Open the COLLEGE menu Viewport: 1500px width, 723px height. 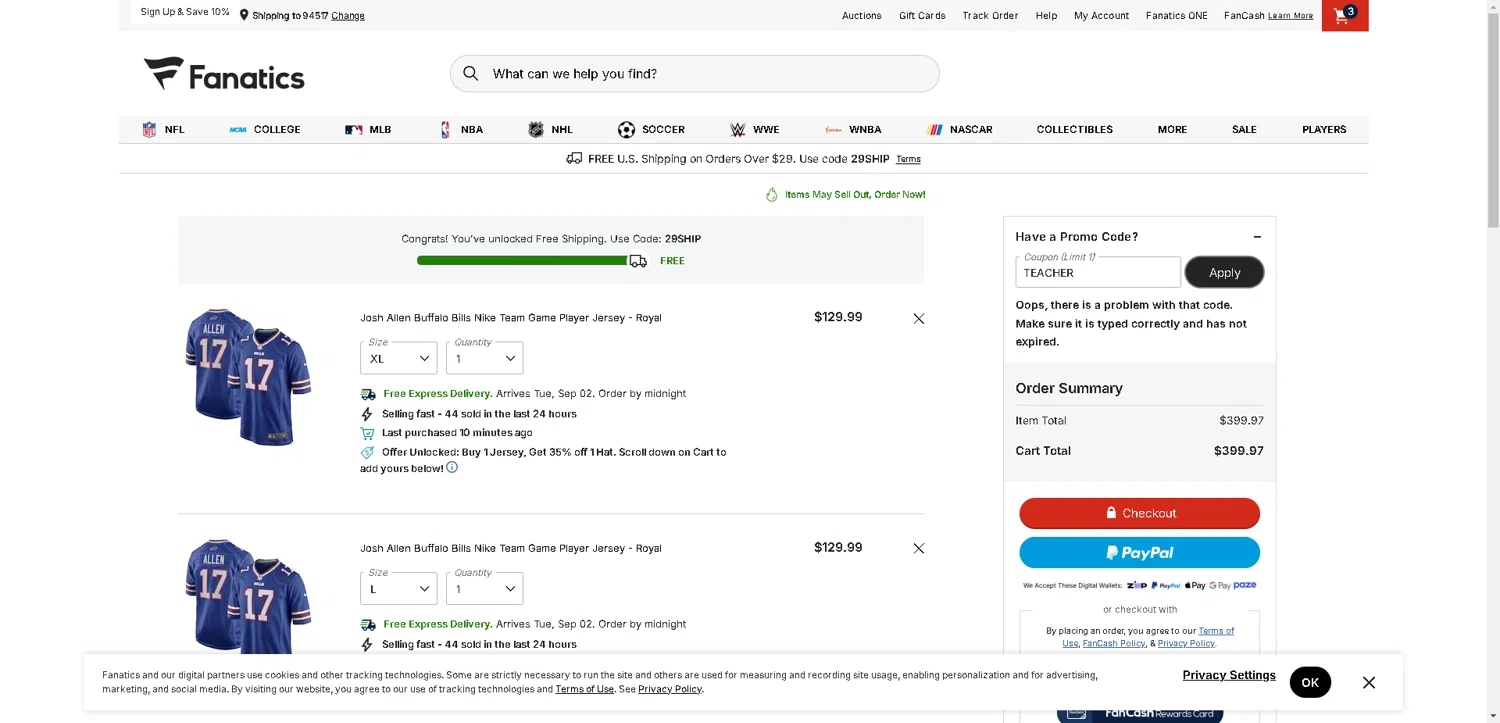(277, 129)
